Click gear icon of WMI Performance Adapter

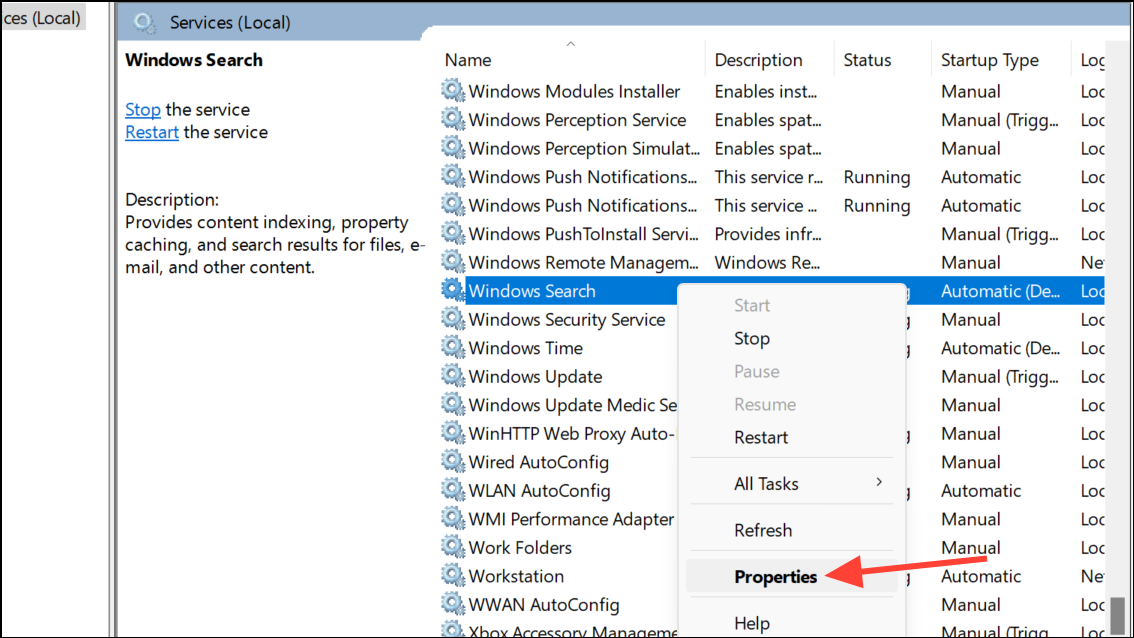pyautogui.click(x=453, y=518)
